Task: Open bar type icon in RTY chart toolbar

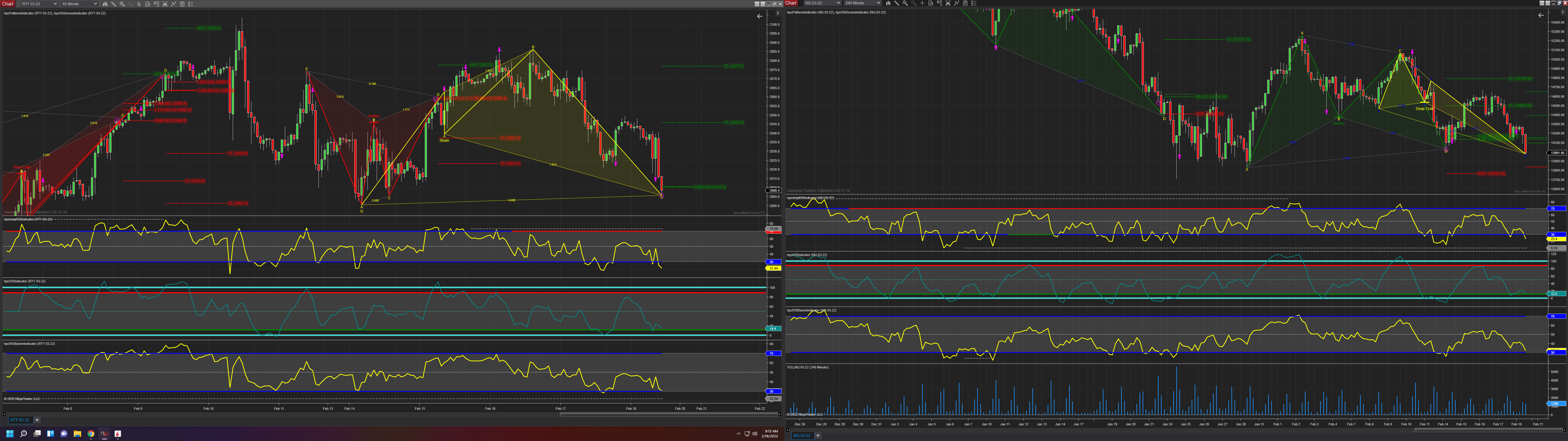Action: (105, 4)
